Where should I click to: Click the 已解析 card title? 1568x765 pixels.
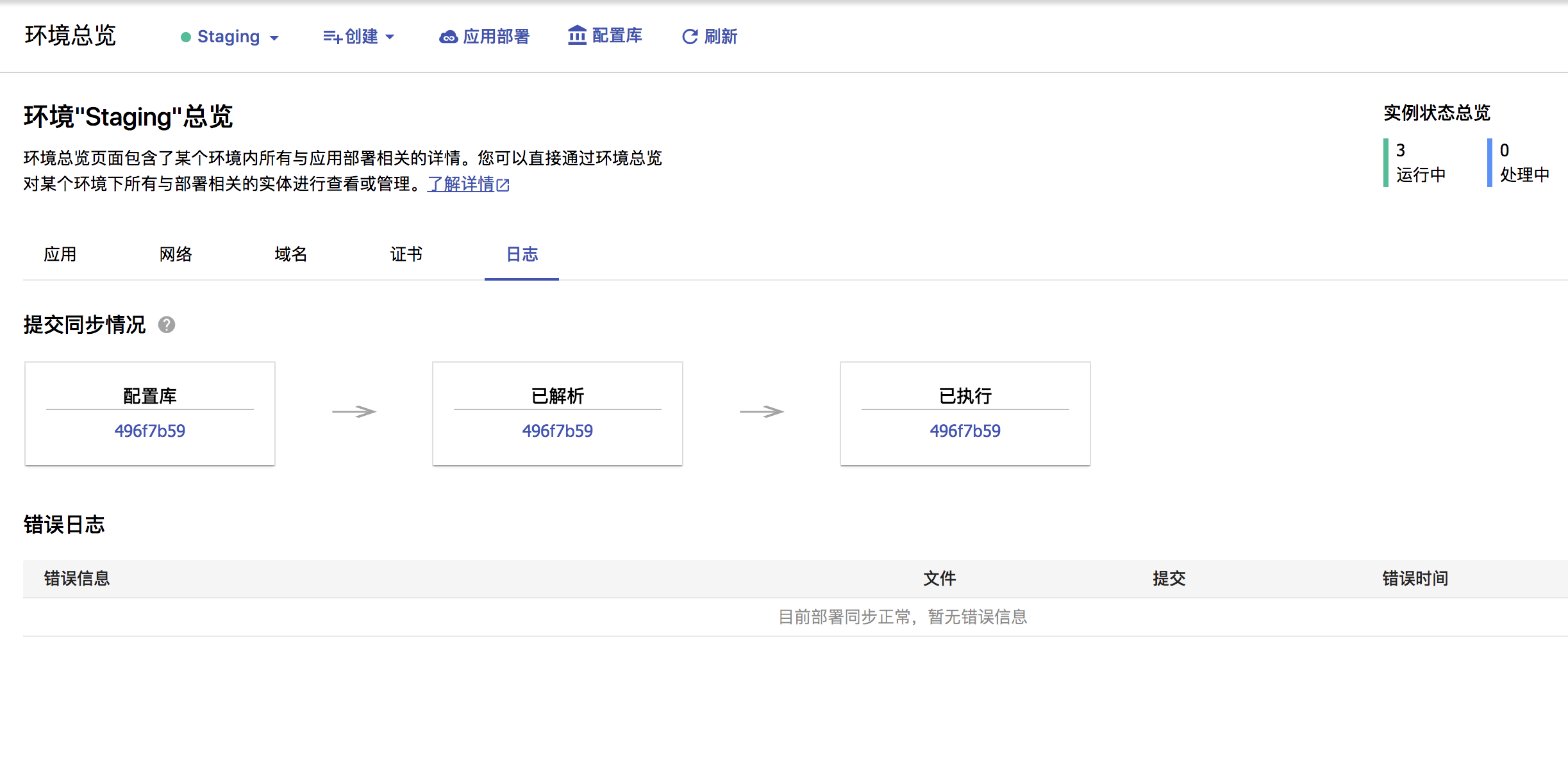point(558,396)
